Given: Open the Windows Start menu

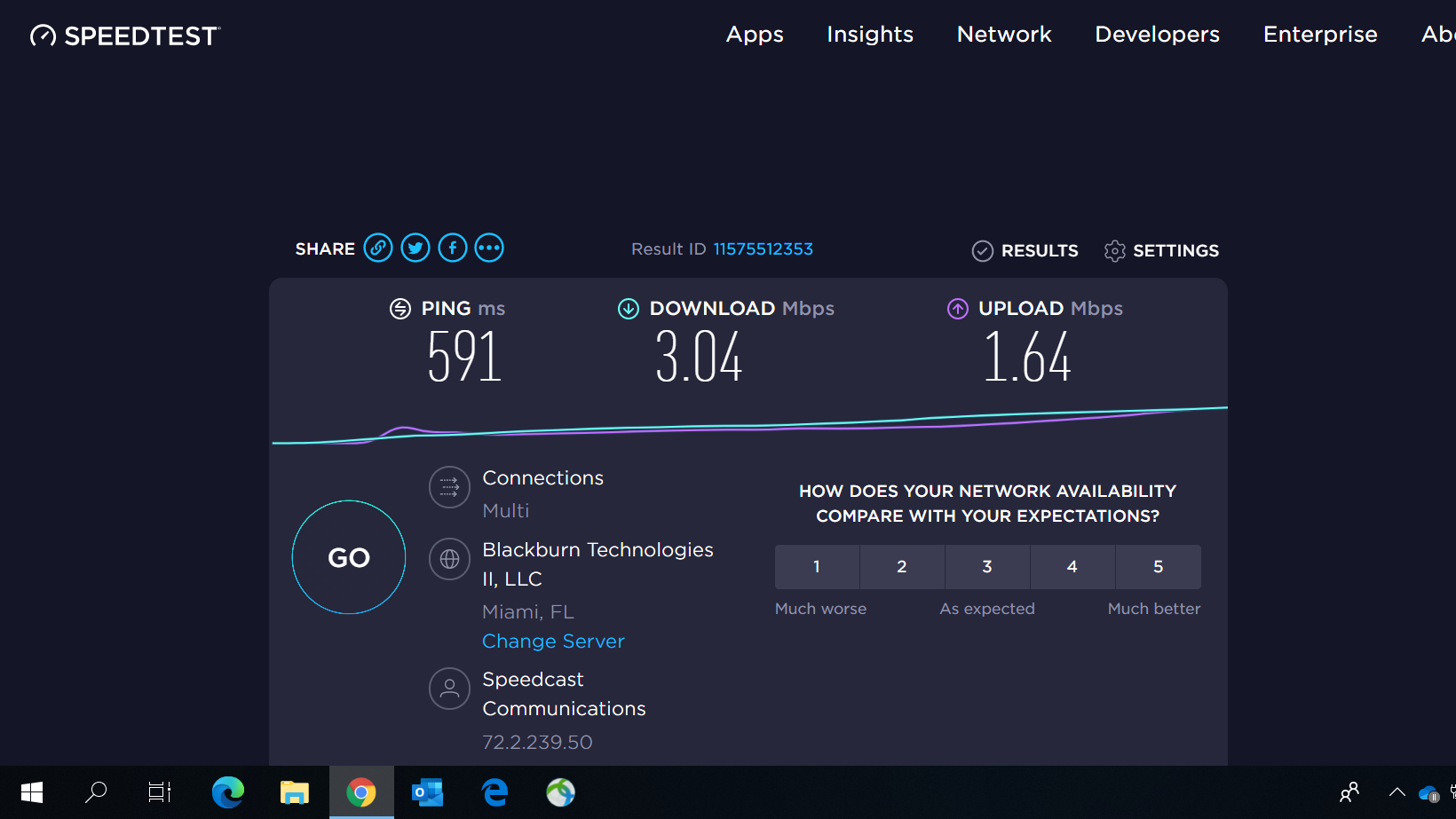Looking at the screenshot, I should [x=32, y=792].
